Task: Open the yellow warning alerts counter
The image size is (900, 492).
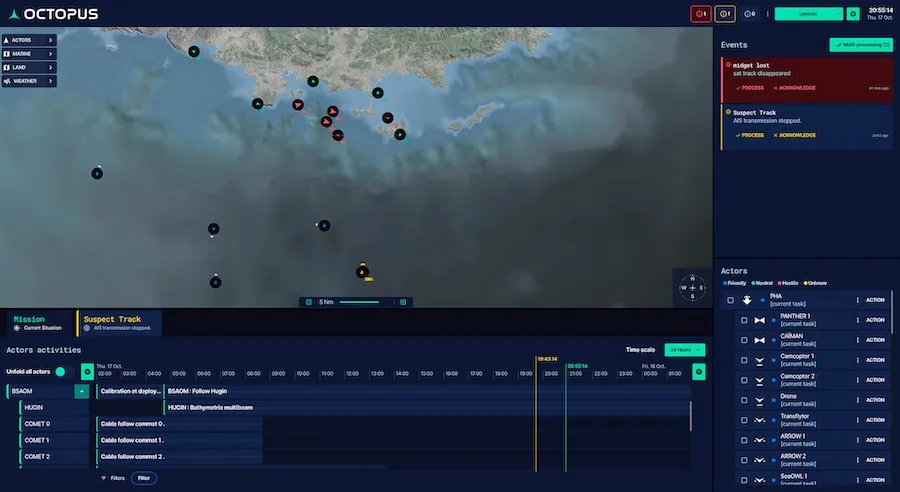Action: [x=726, y=14]
